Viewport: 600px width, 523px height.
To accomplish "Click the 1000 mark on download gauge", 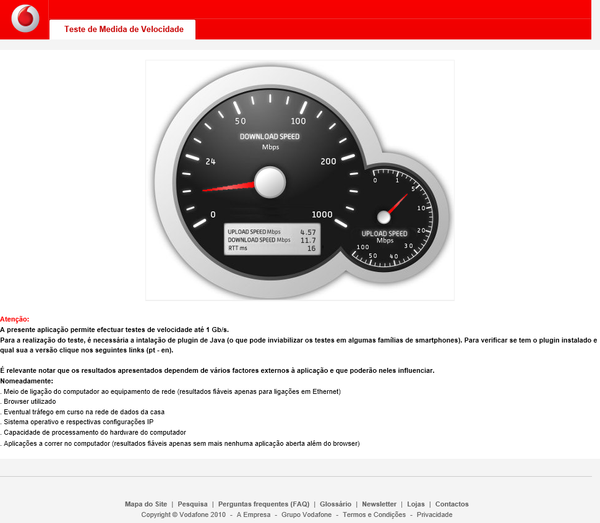I will tap(321, 214).
